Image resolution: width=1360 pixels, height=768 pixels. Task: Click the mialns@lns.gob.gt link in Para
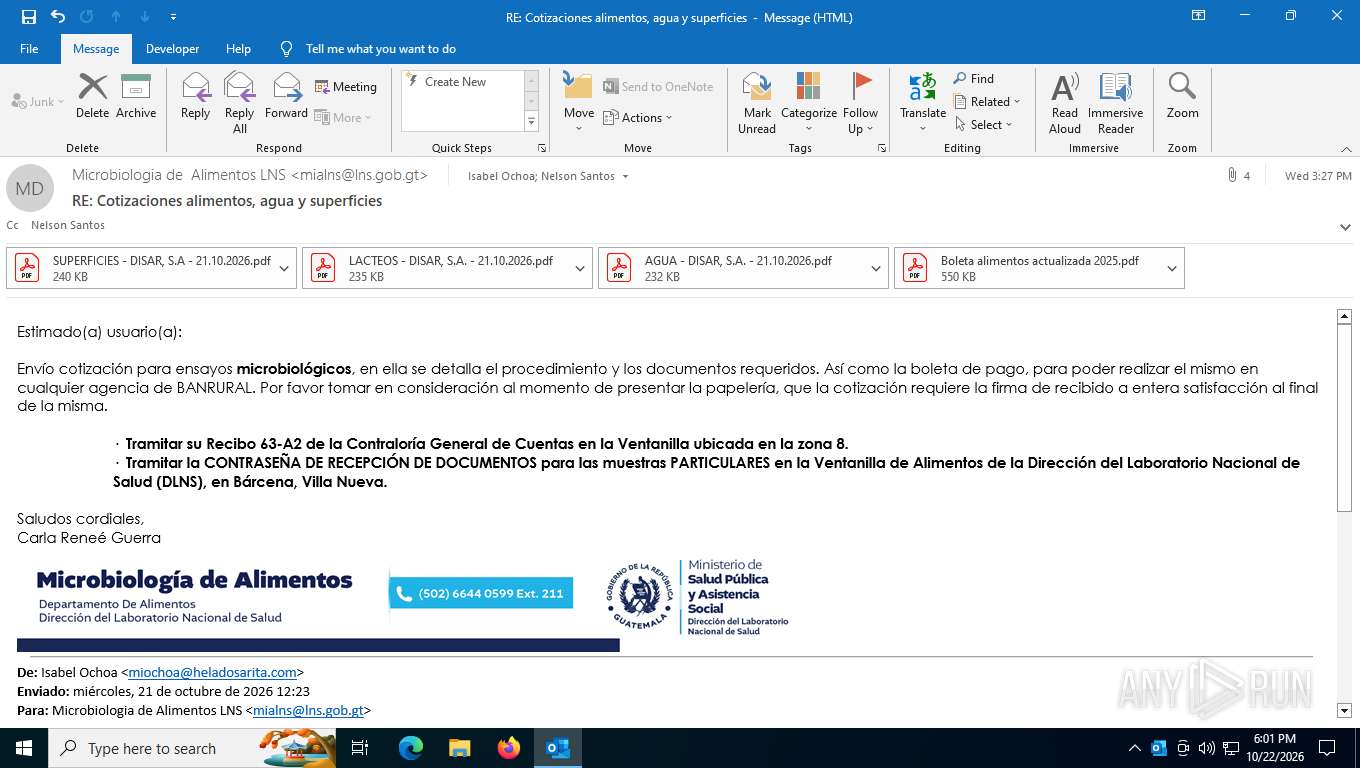[x=308, y=710]
